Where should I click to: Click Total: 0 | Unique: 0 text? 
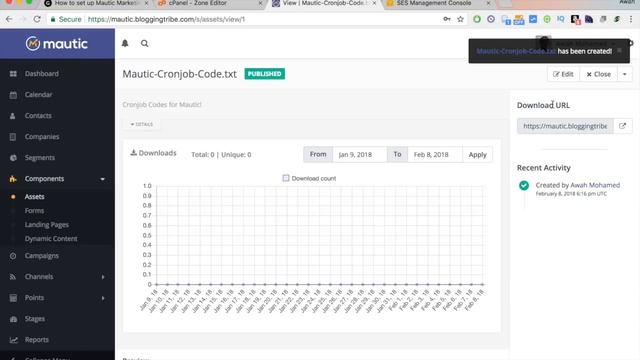coord(221,155)
